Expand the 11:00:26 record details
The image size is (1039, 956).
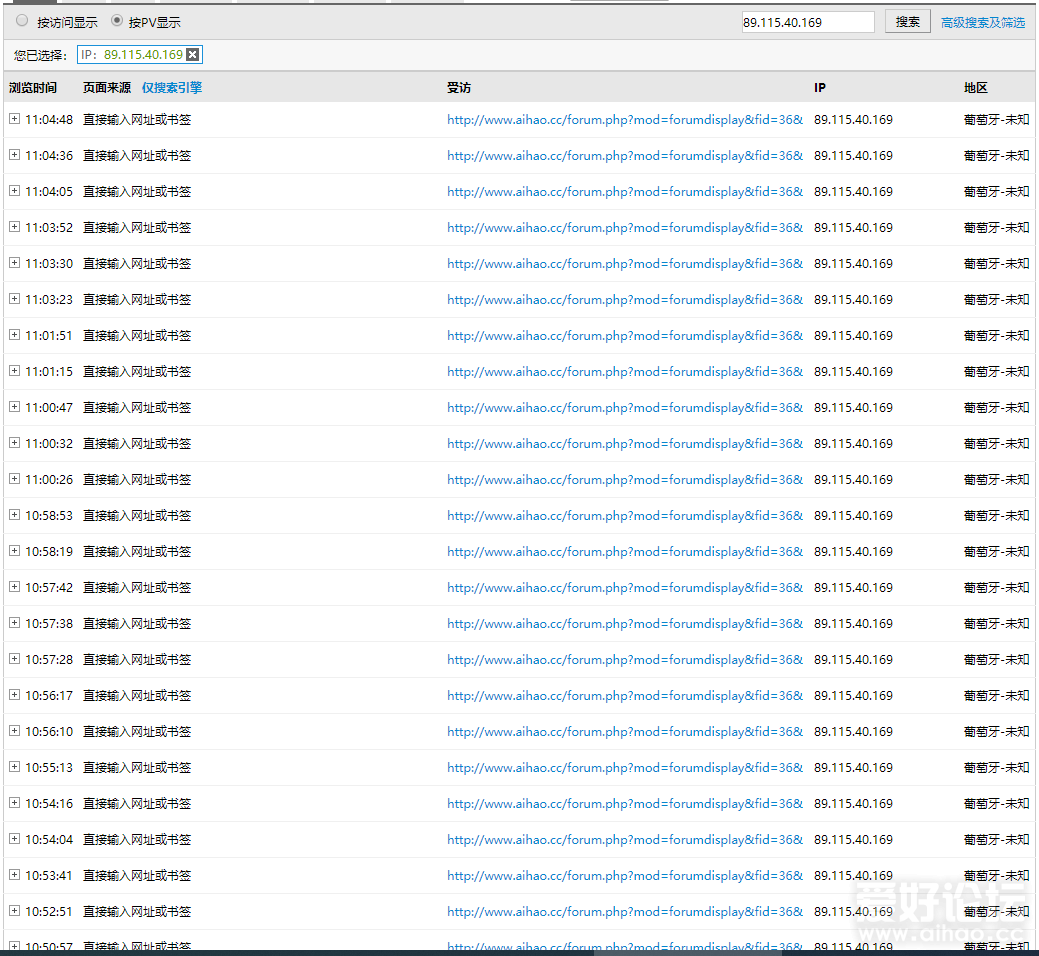pos(14,479)
